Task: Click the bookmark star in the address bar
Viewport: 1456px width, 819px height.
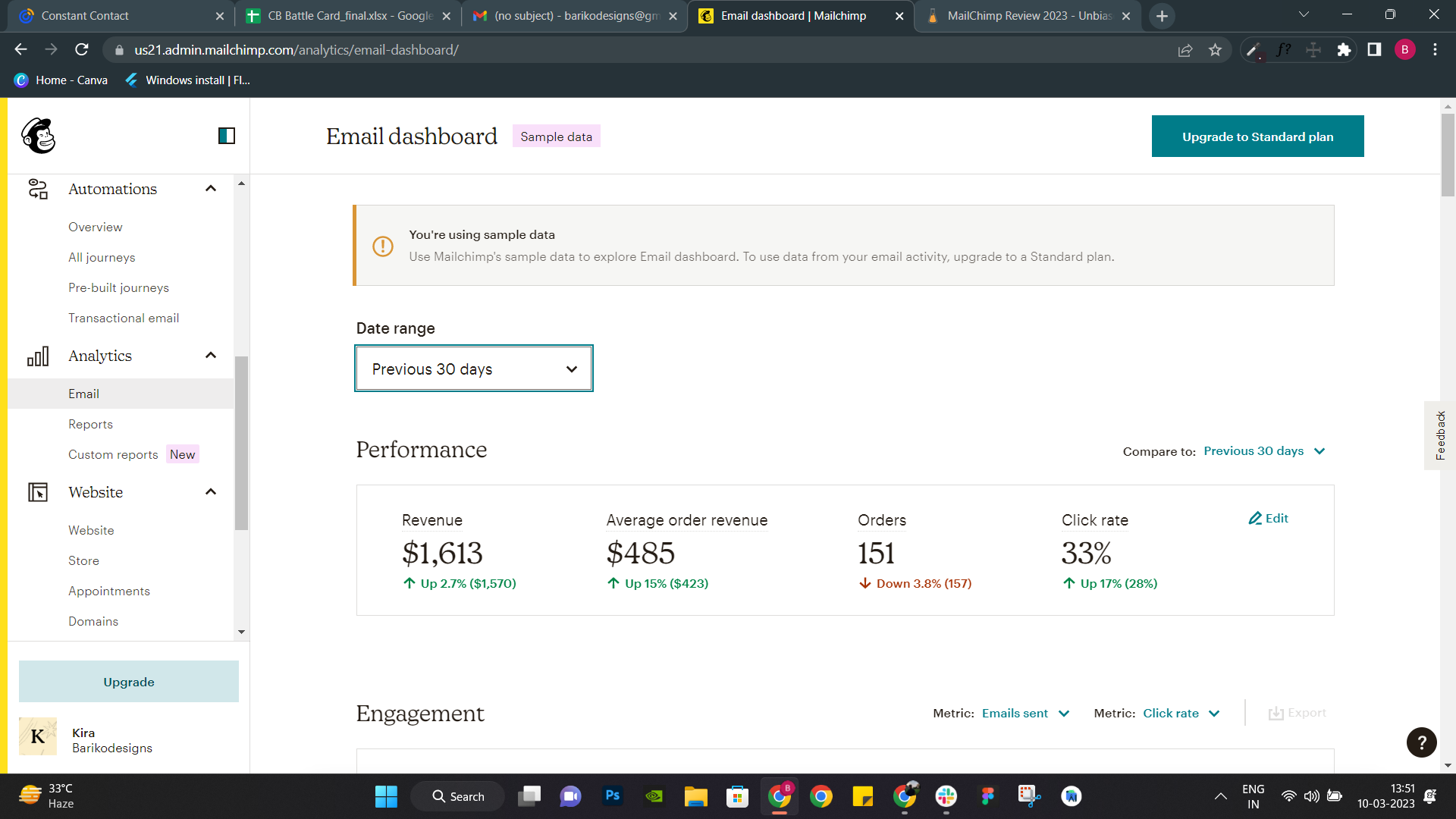Action: pyautogui.click(x=1215, y=50)
